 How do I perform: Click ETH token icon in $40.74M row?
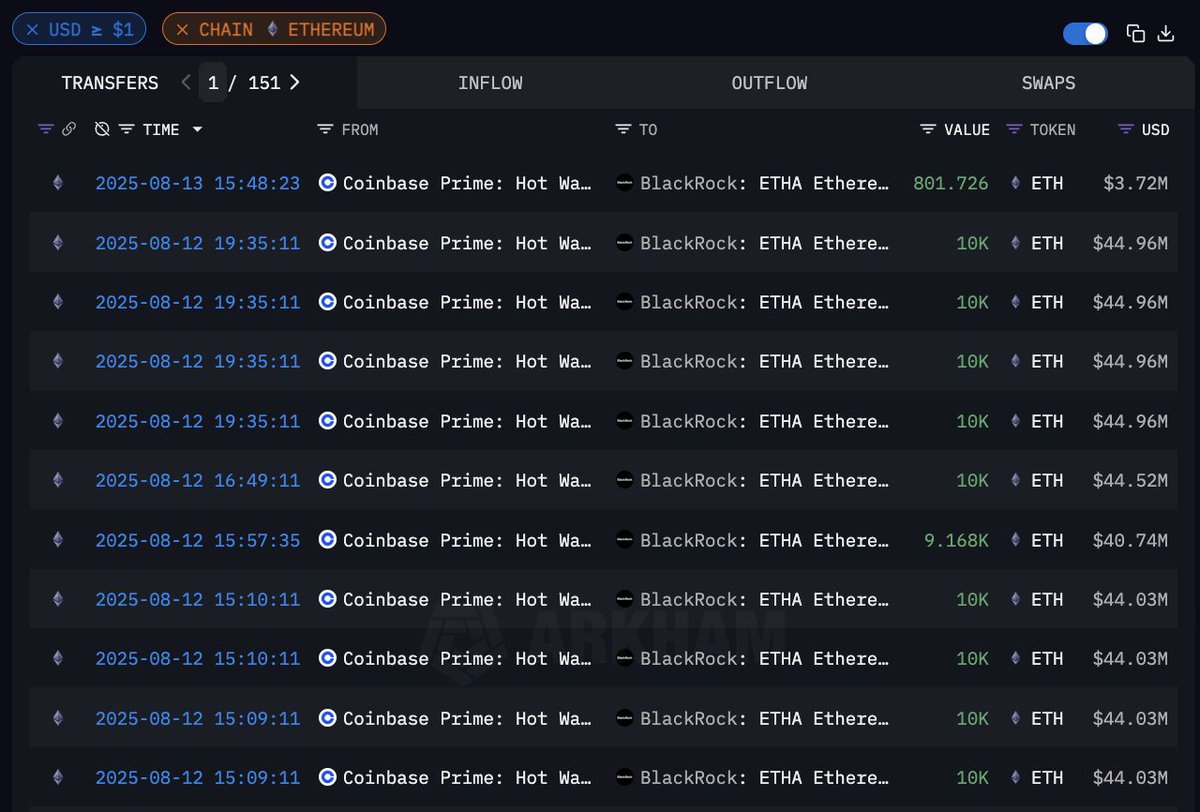[x=1016, y=540]
